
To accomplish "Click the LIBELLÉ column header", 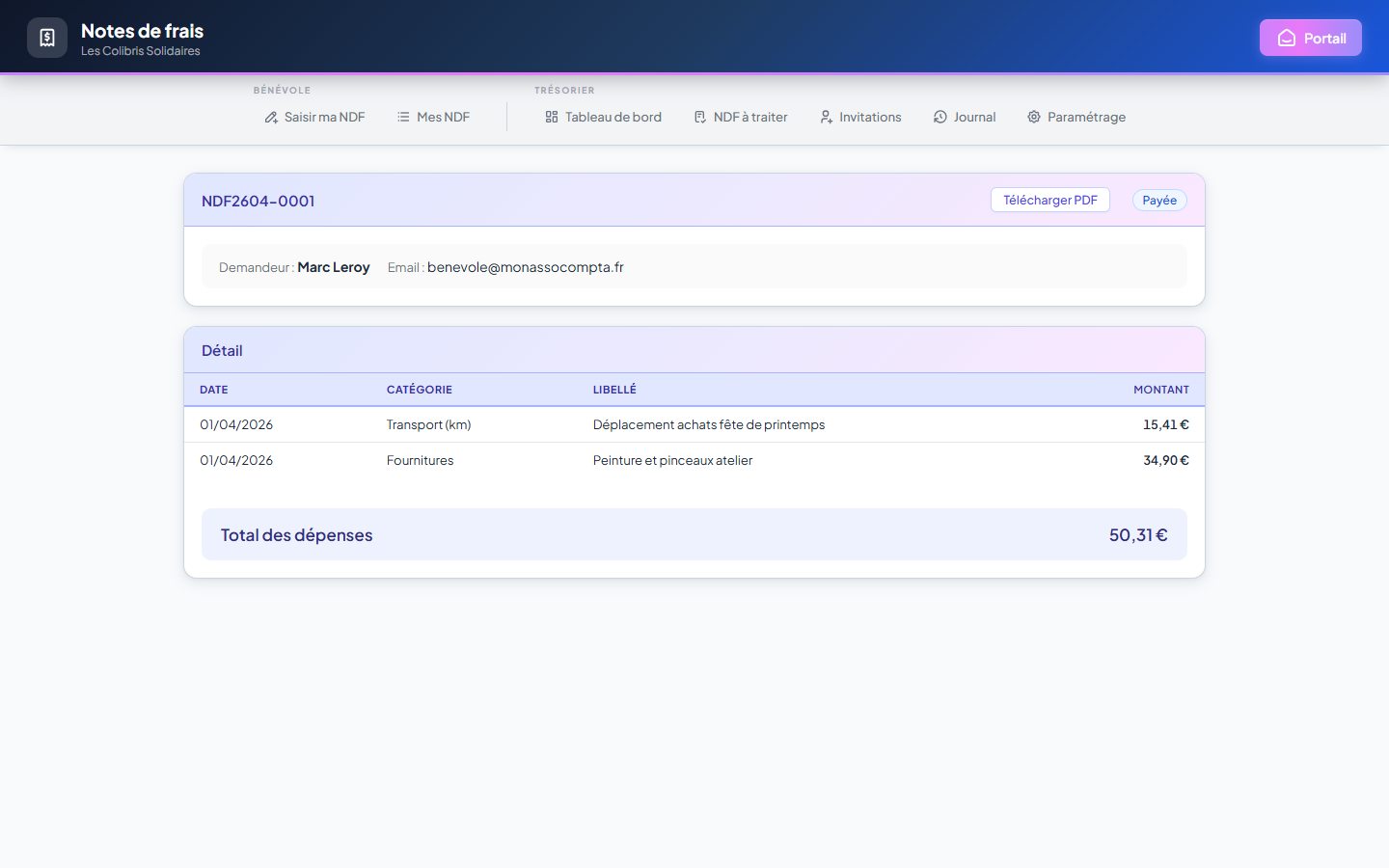I will tap(614, 390).
